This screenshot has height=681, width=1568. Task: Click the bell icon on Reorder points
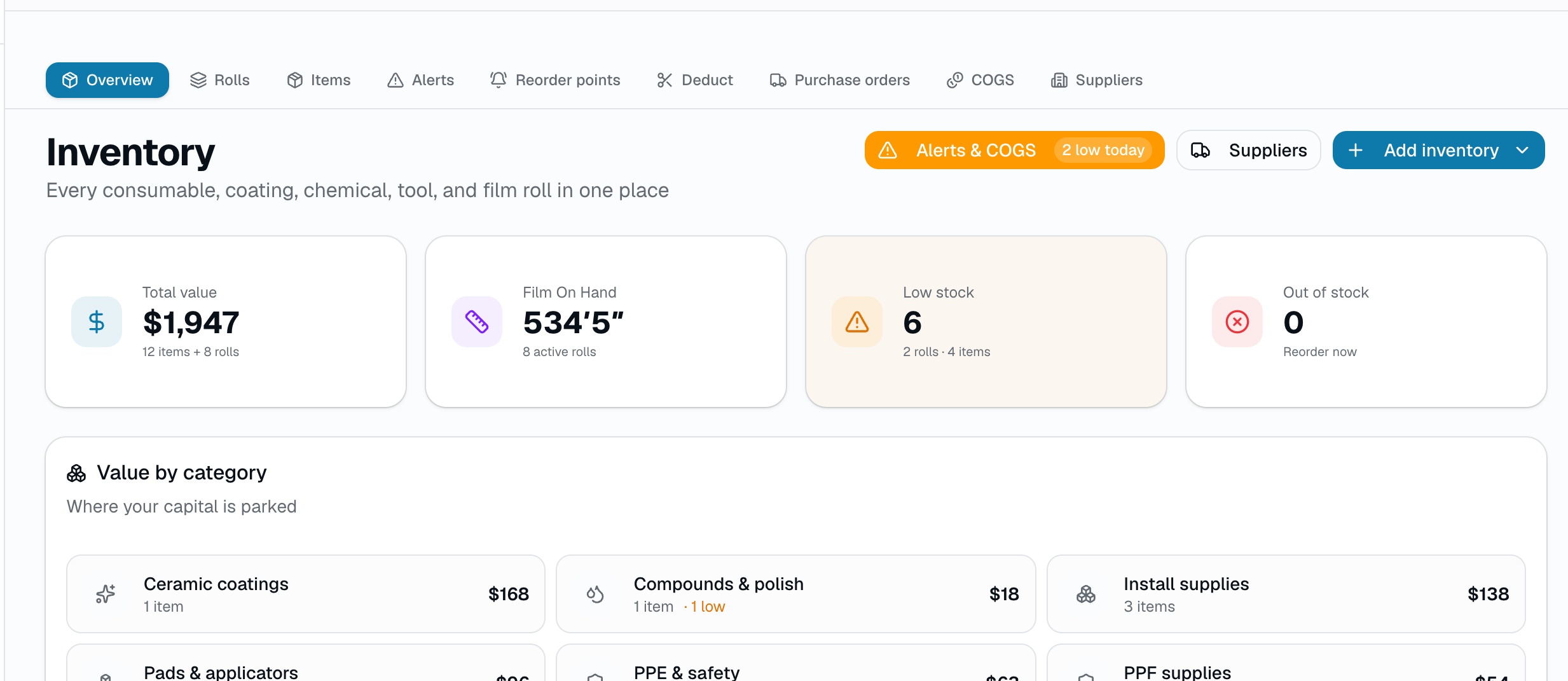(499, 79)
